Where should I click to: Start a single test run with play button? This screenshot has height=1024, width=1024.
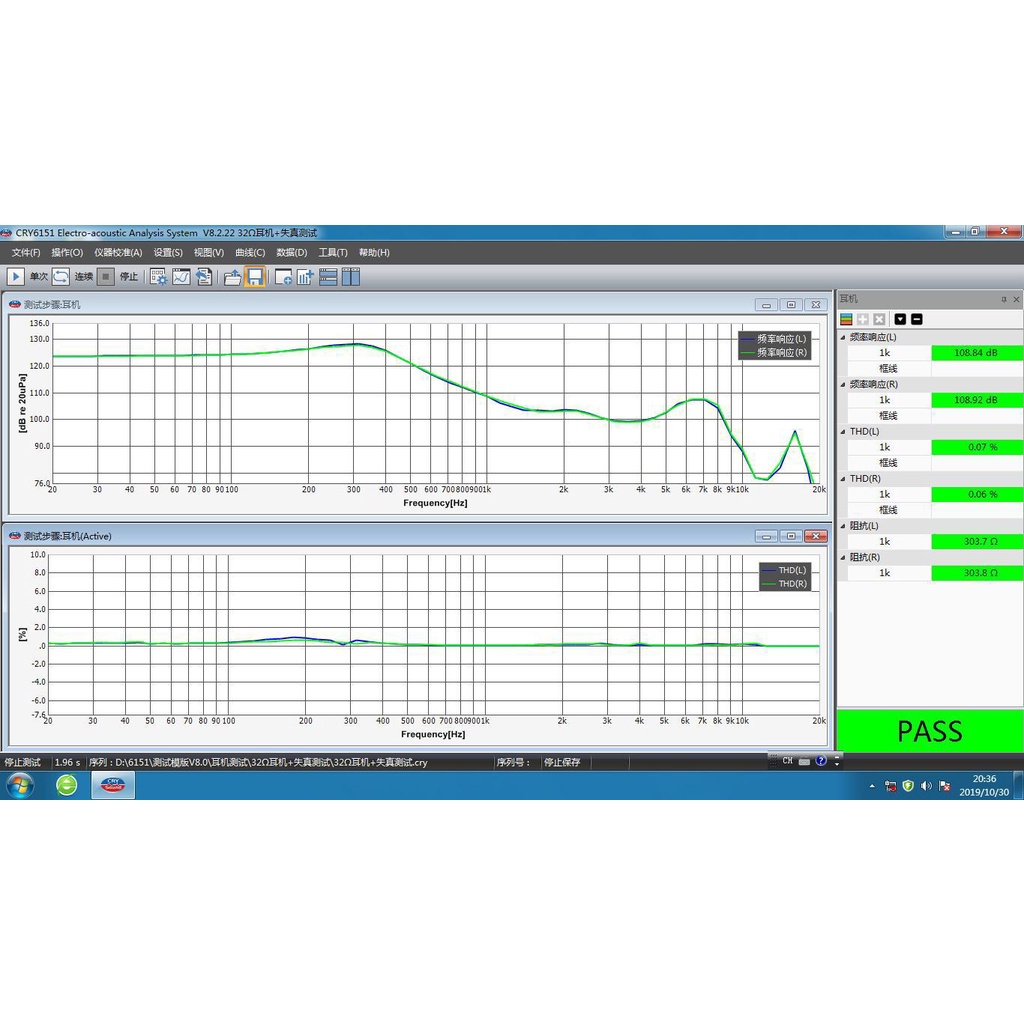click(16, 277)
